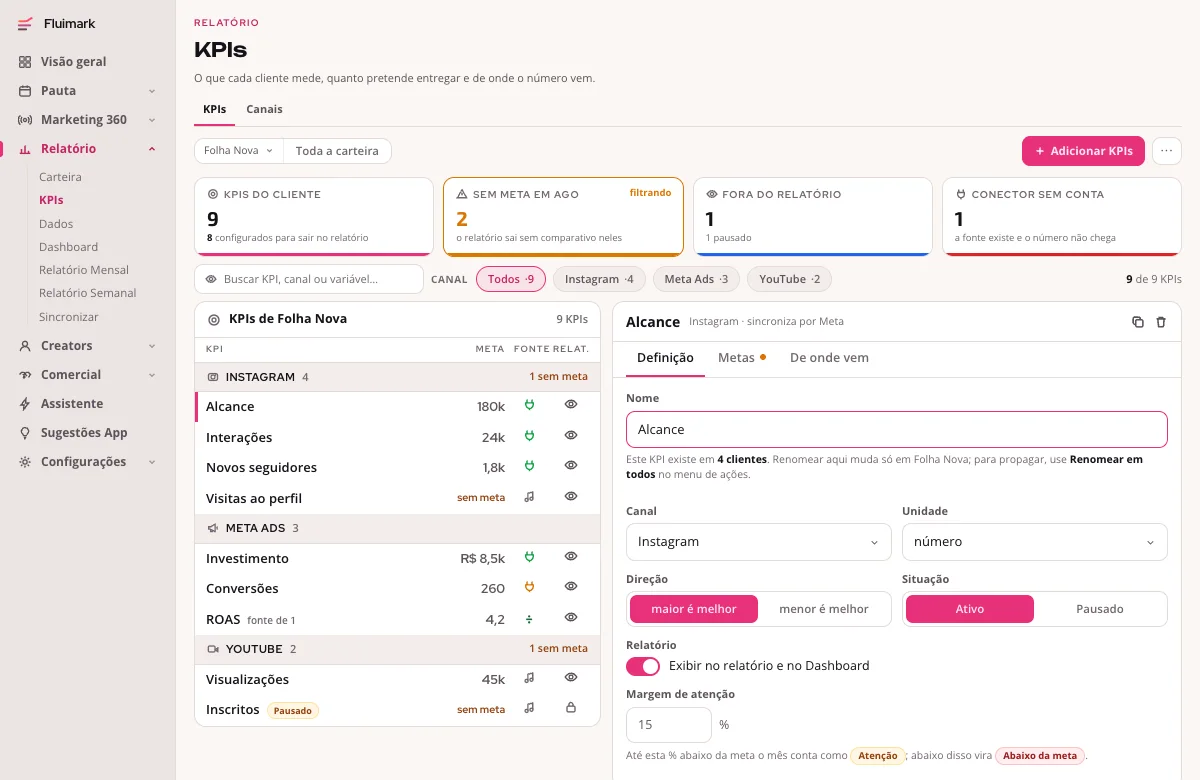The height and width of the screenshot is (780, 1200).
Task: Click the Nome field containing Alcance
Action: pos(896,429)
